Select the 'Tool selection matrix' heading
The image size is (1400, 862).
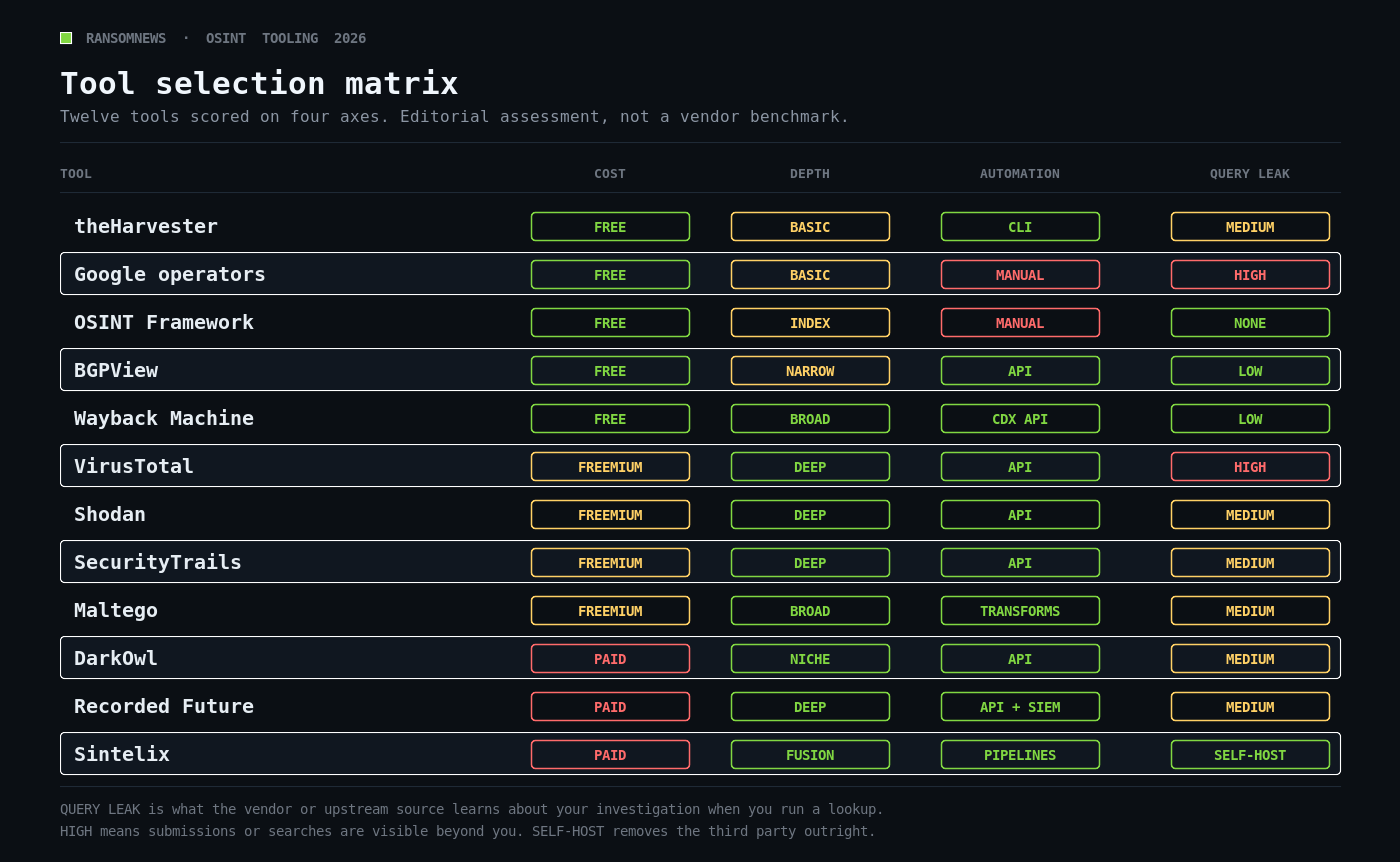pos(259,83)
